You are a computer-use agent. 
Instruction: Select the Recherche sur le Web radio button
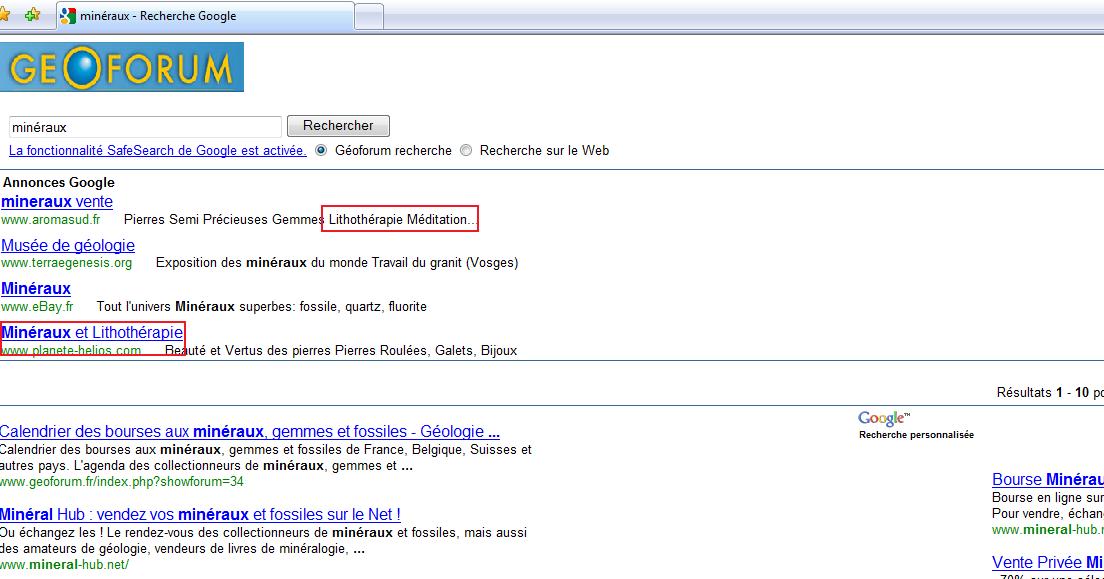pos(466,150)
